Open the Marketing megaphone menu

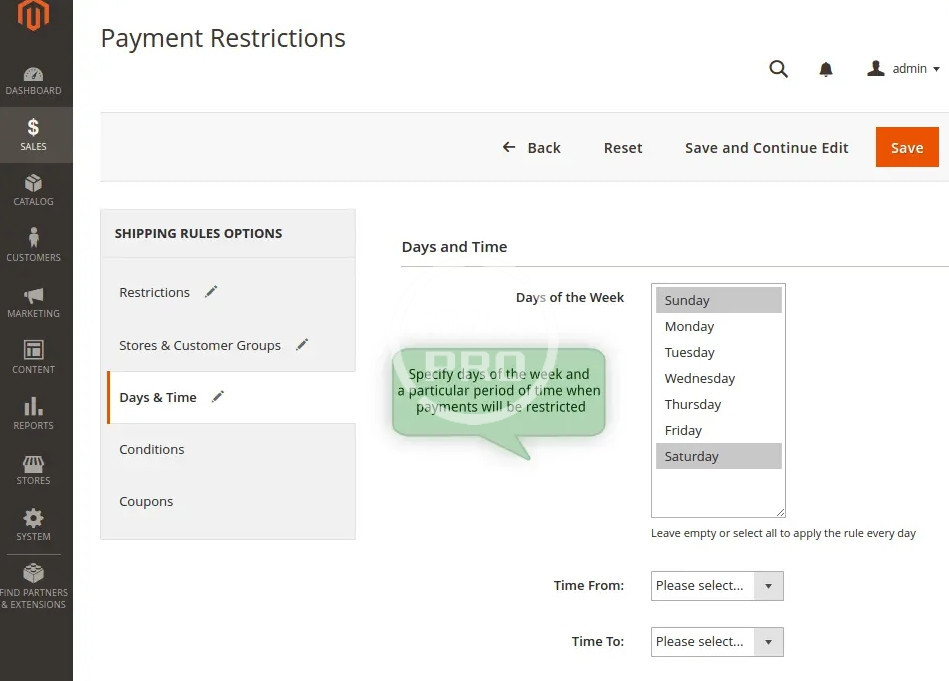pyautogui.click(x=34, y=301)
